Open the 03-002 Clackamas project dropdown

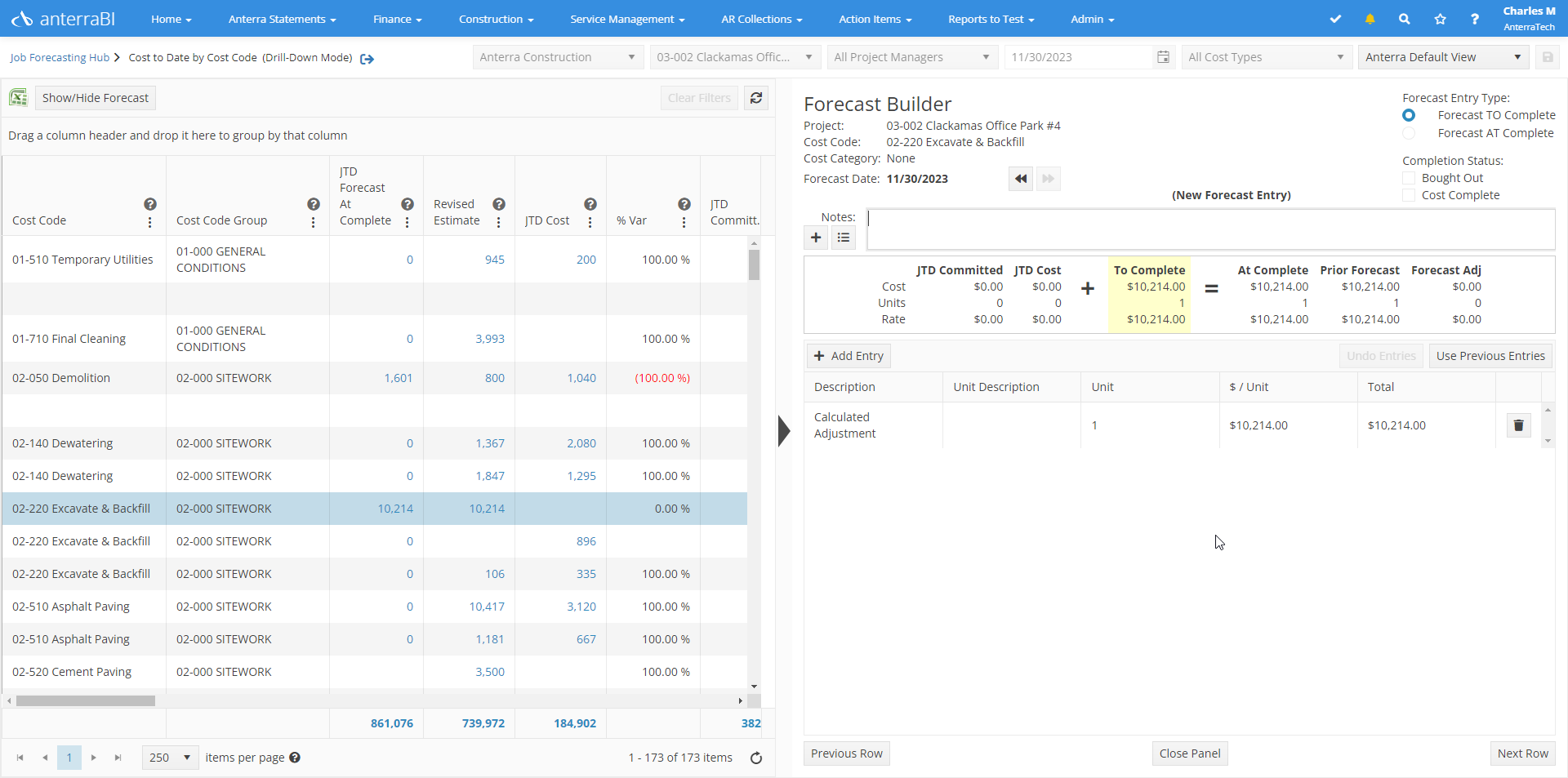click(x=734, y=57)
